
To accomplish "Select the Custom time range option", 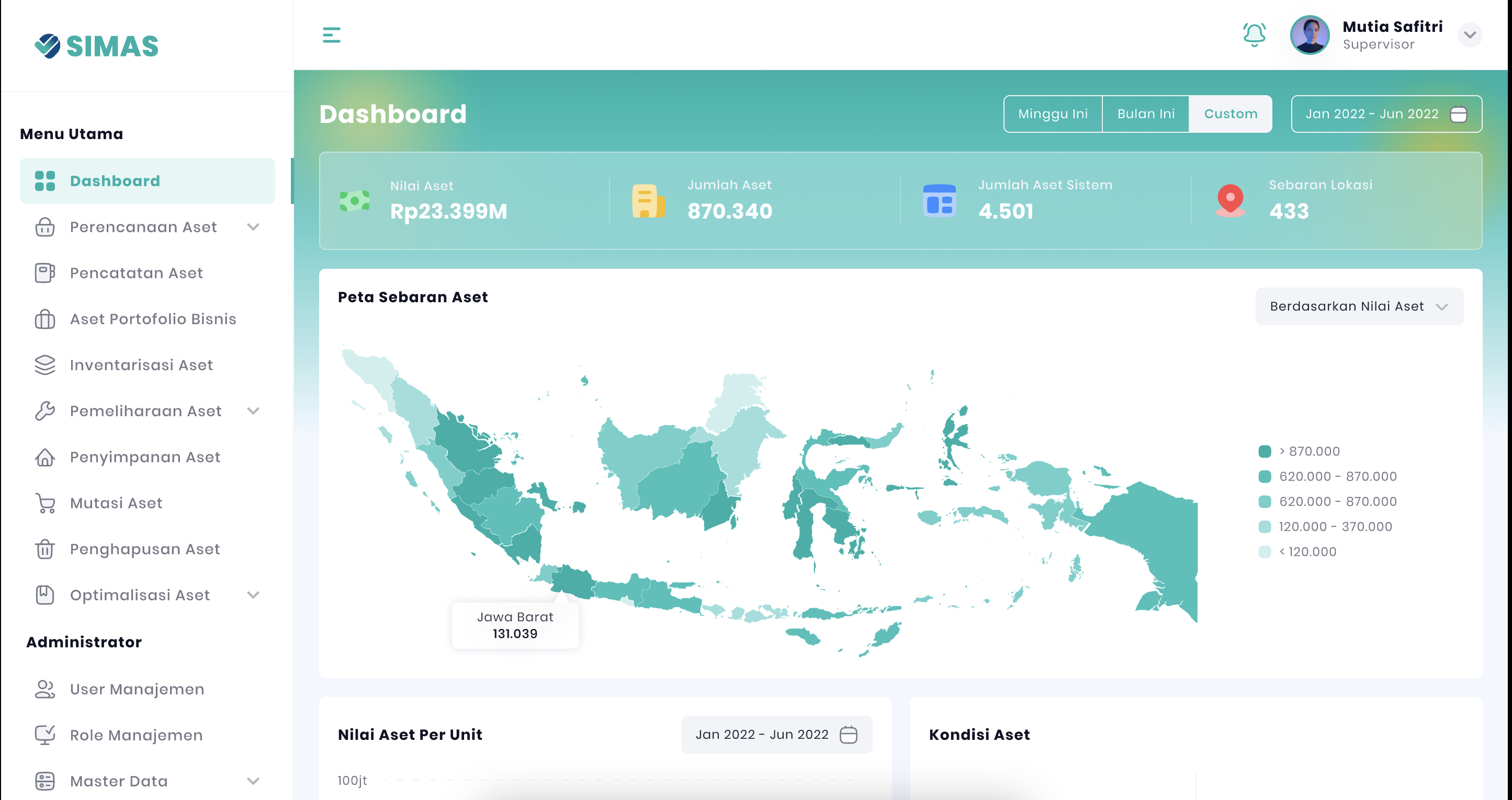I will [x=1230, y=114].
